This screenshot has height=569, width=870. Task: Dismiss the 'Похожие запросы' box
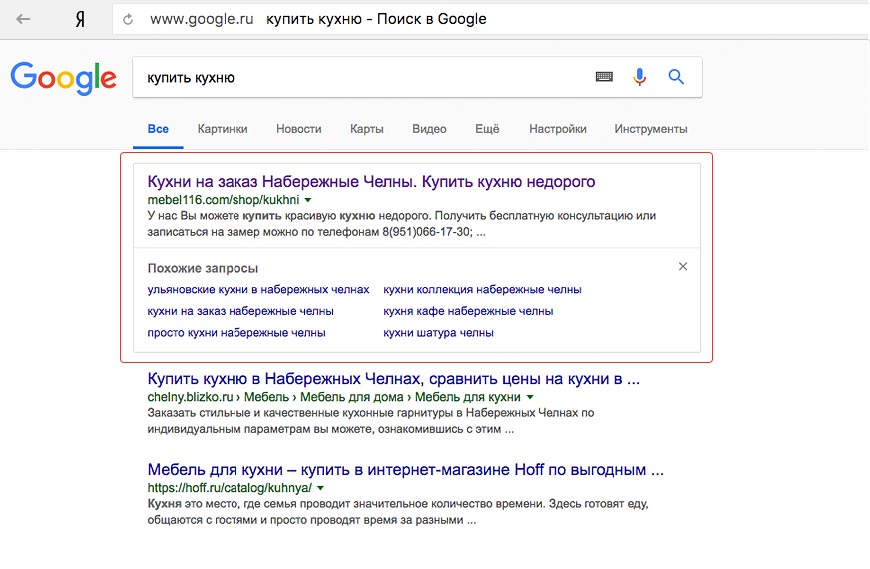pos(683,267)
